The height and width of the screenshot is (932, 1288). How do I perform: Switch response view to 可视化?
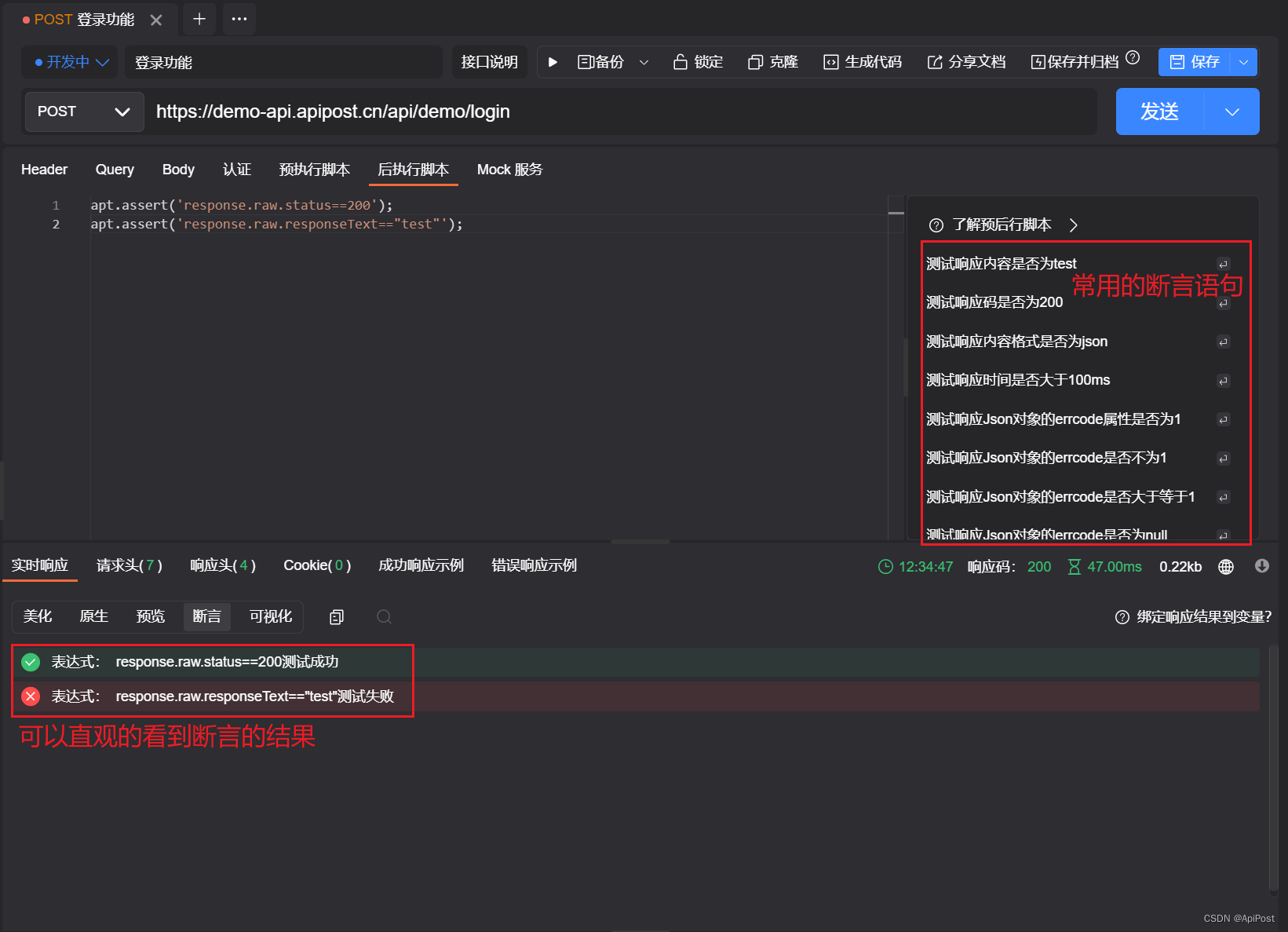tap(271, 616)
